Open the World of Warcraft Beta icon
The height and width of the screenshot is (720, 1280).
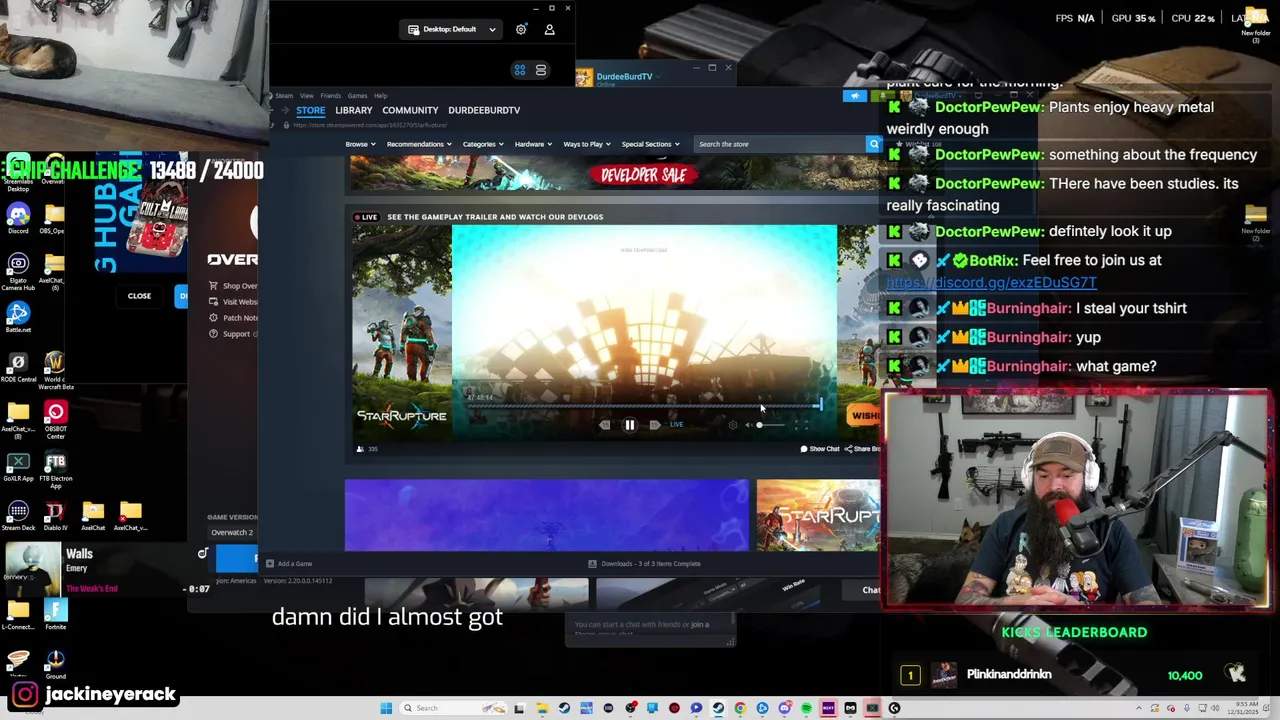pyautogui.click(x=55, y=369)
